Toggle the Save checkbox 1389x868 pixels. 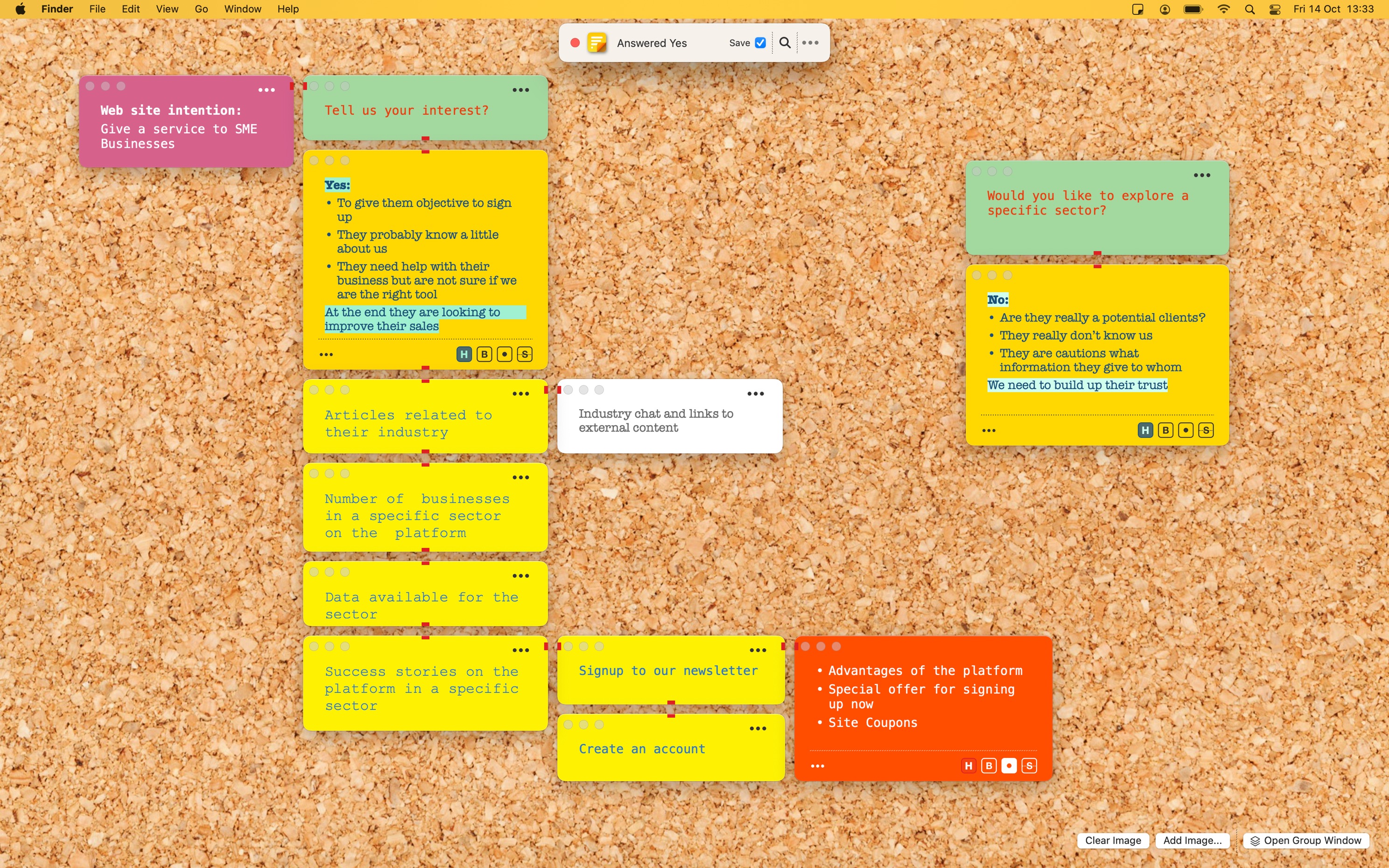point(760,42)
